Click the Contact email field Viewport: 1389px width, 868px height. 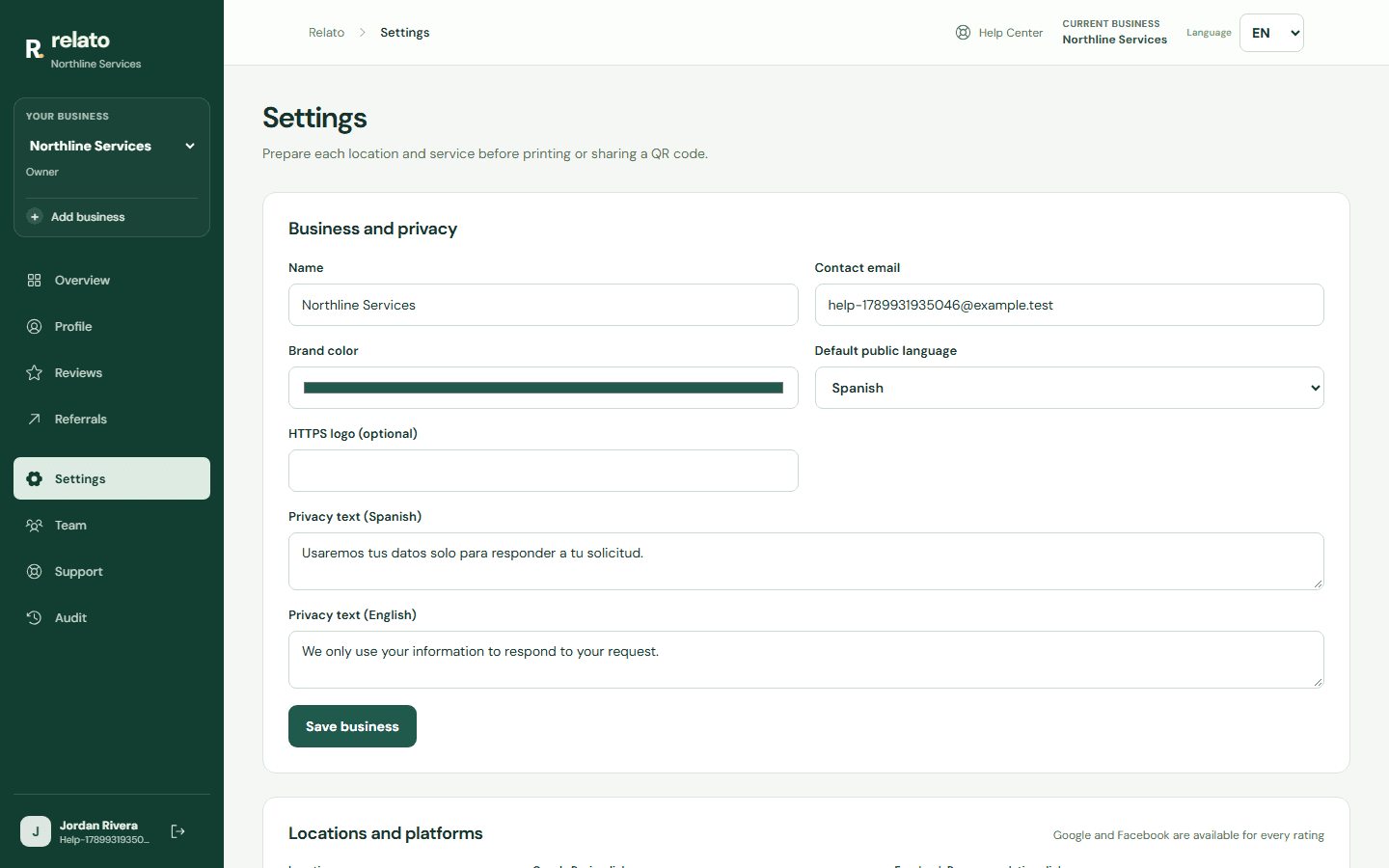[1069, 305]
